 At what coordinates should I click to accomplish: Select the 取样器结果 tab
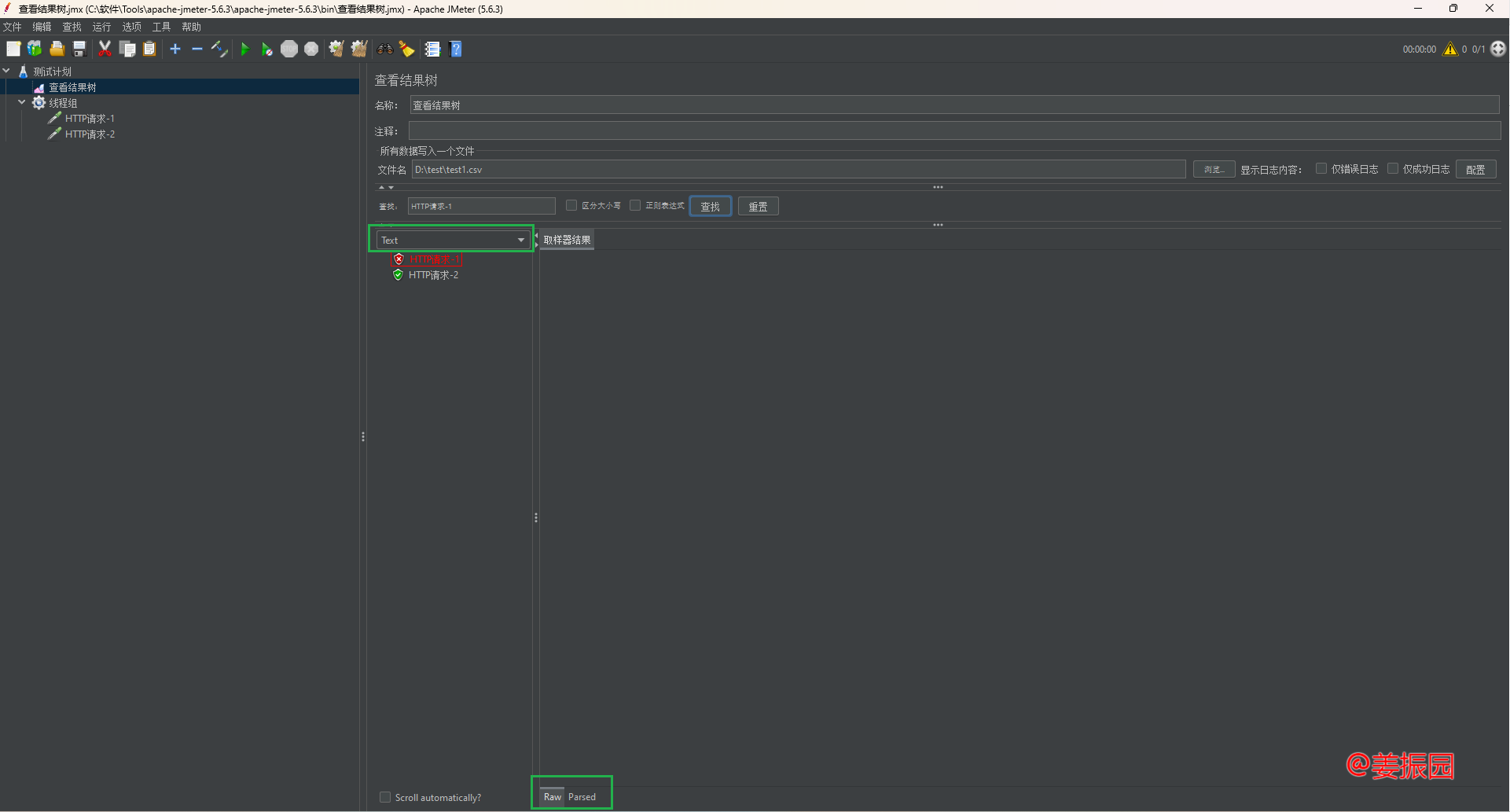[567, 240]
